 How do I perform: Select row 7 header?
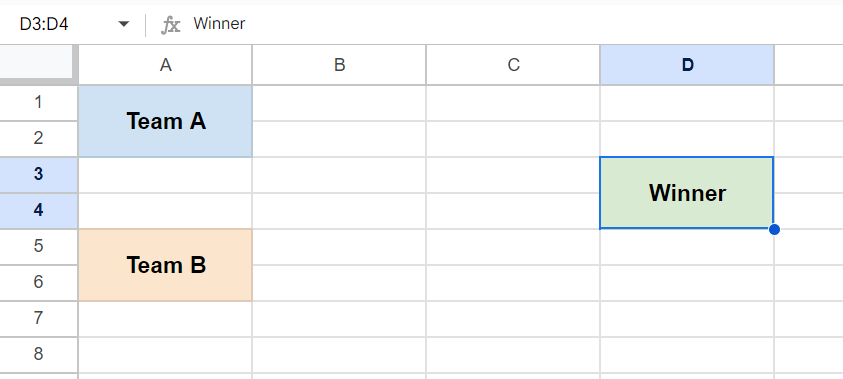click(x=39, y=319)
